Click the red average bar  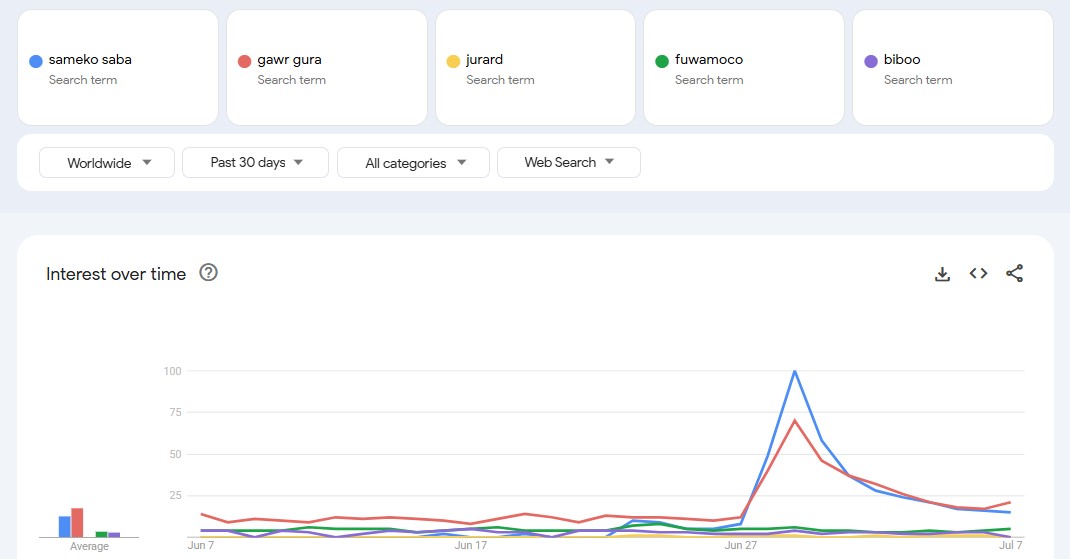pyautogui.click(x=77, y=523)
